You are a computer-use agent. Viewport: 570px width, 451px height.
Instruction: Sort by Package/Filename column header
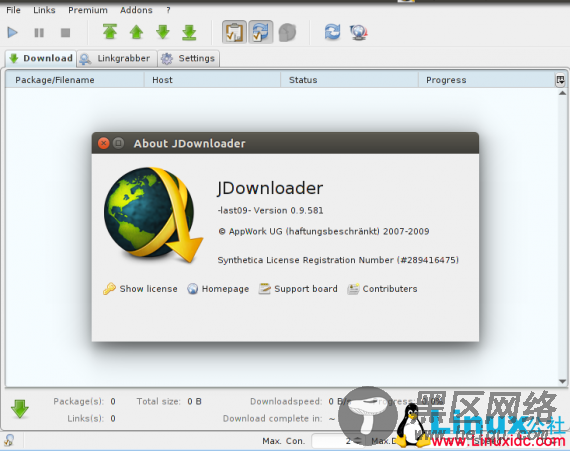coord(75,80)
